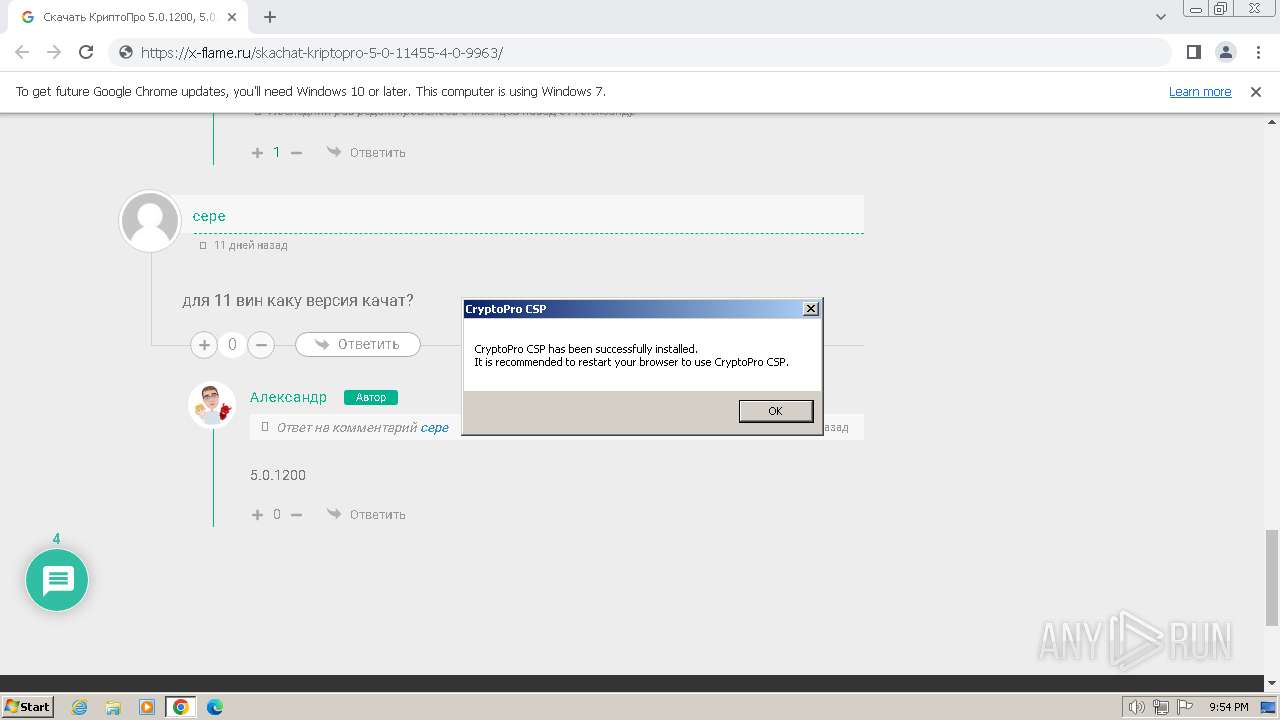
Task: Open сере user avatar
Action: (x=150, y=221)
